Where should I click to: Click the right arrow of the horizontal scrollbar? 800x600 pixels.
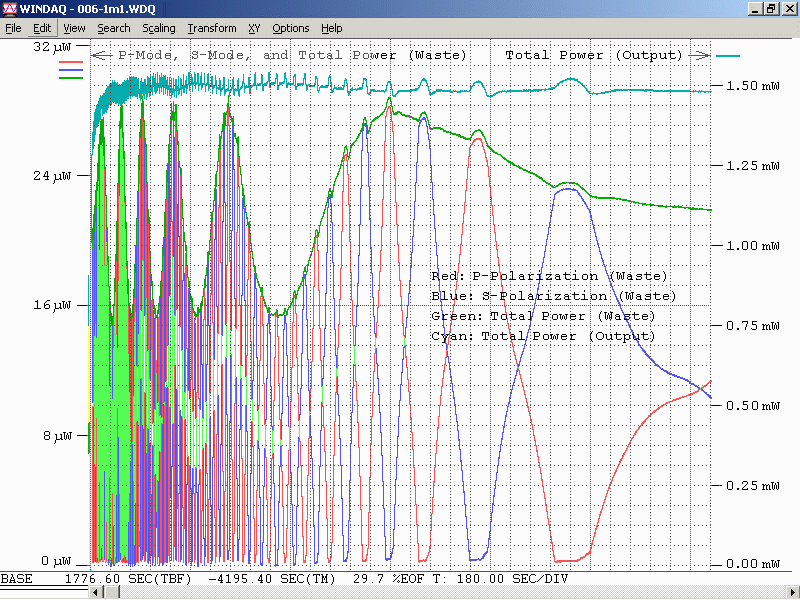(x=791, y=593)
